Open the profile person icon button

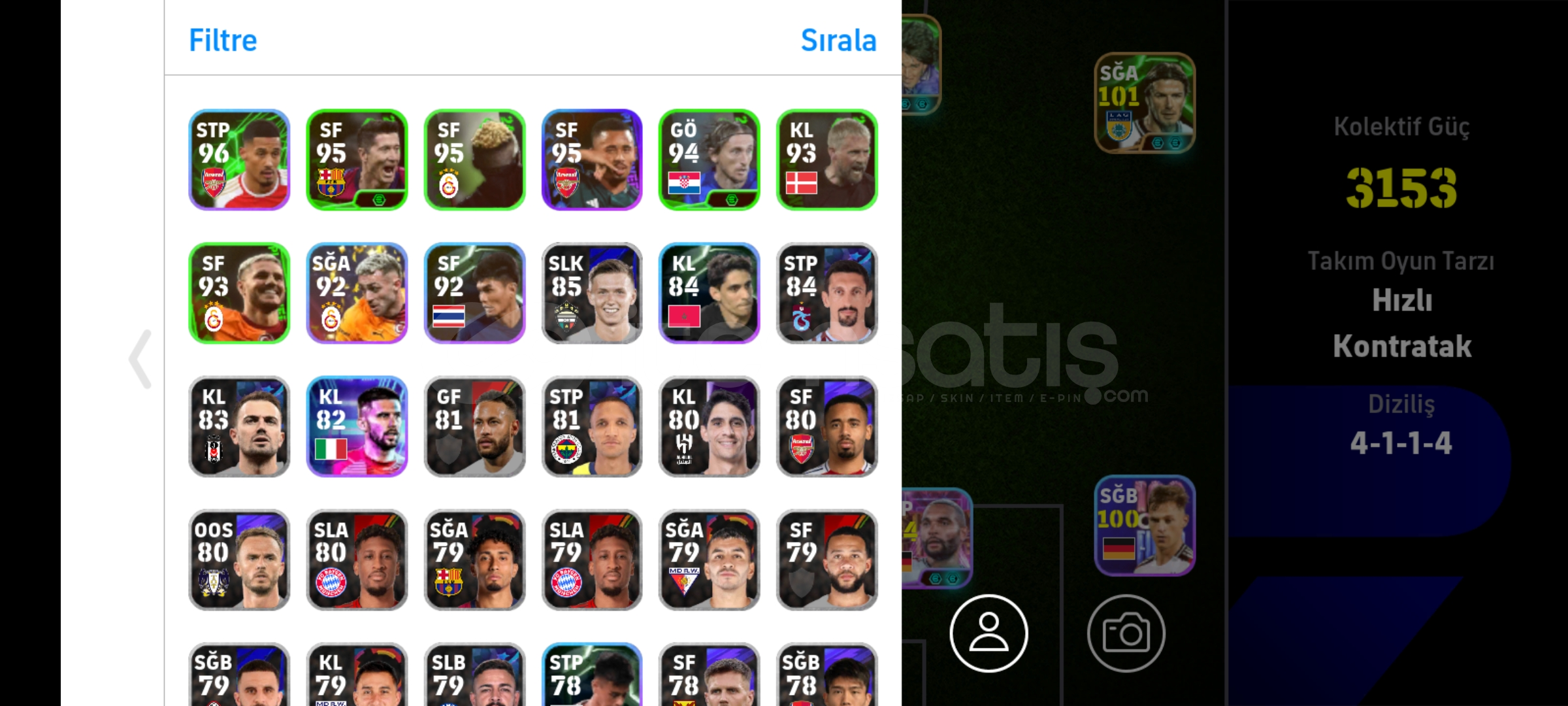(988, 633)
